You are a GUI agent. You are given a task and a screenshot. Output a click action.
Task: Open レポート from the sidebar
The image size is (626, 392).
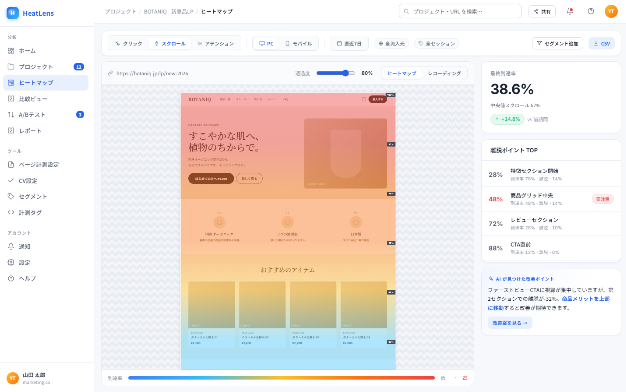point(46,131)
